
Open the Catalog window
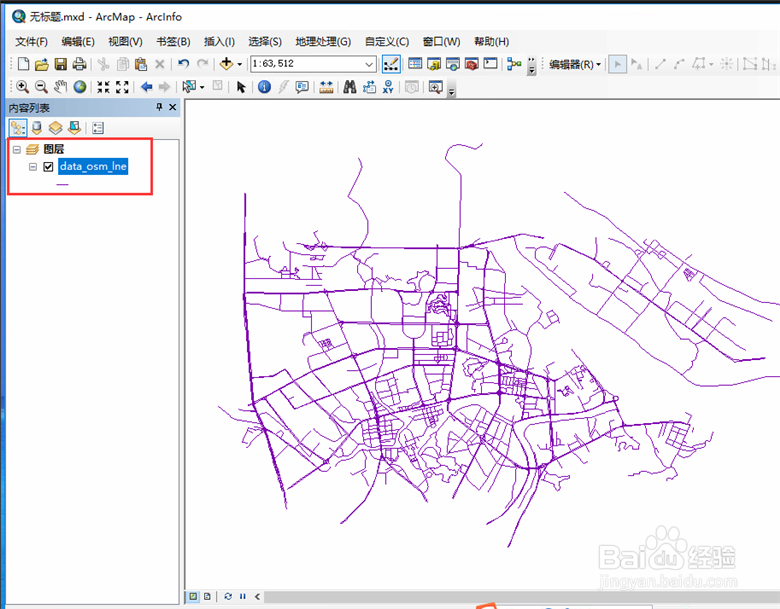pos(434,64)
